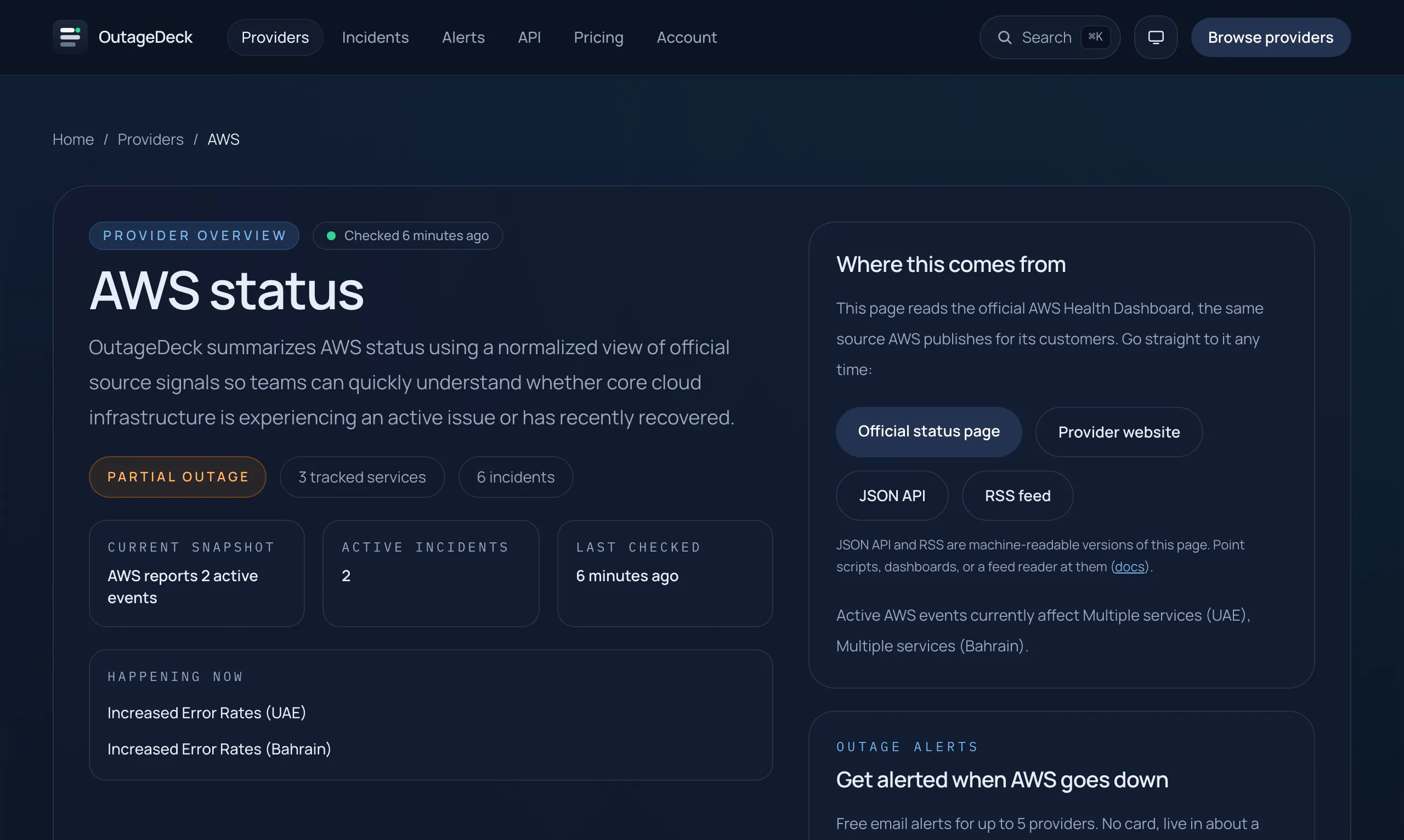The image size is (1404, 840).
Task: Click the PROVIDER OVERVIEW label badge
Action: [194, 235]
